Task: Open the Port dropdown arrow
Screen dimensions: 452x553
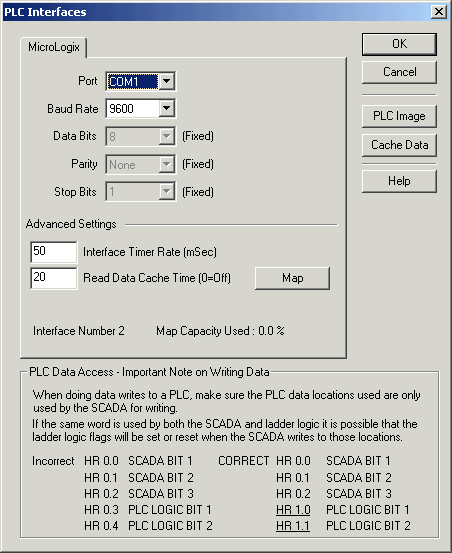Action: tap(166, 81)
